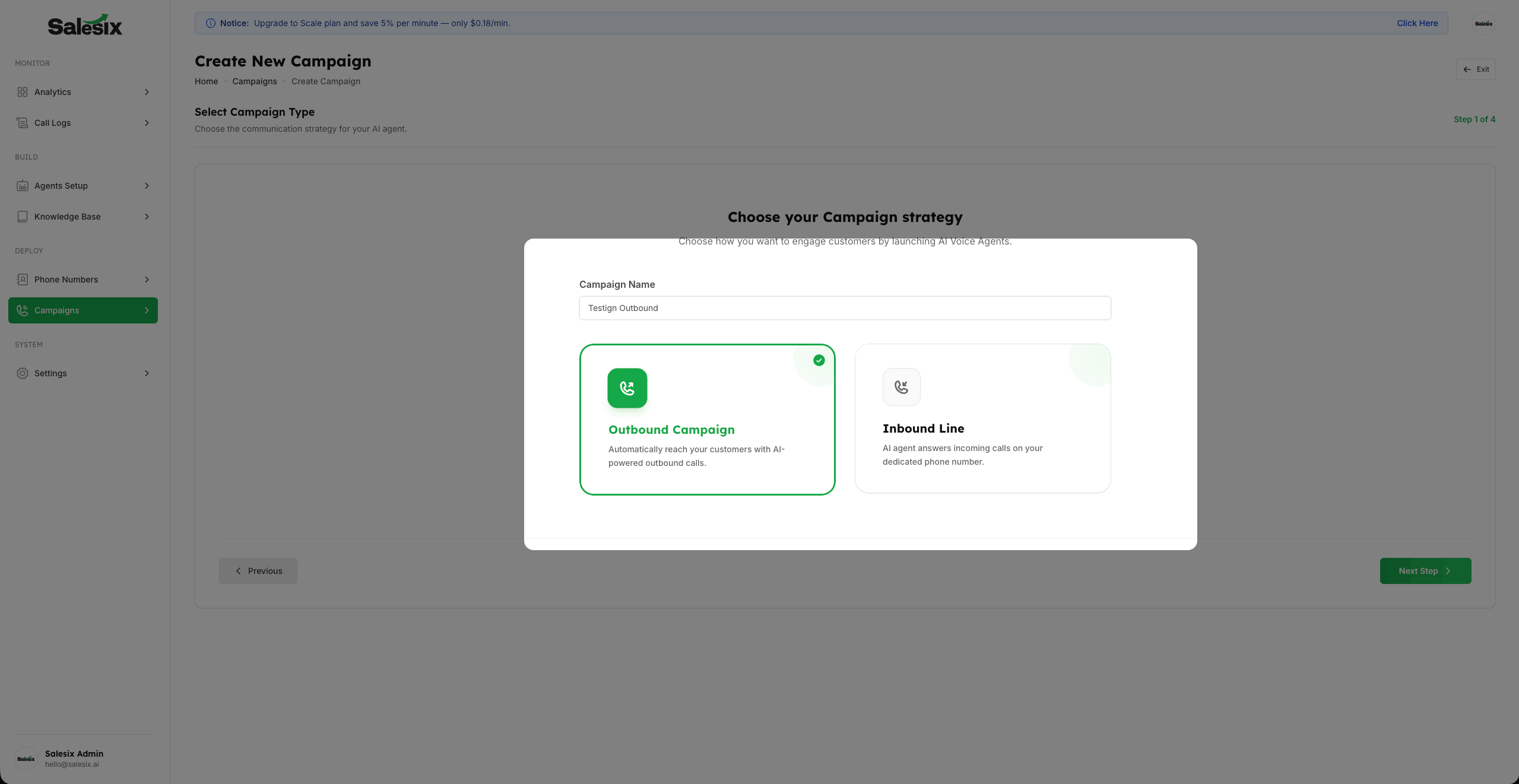Screen dimensions: 1519x784
Task: Expand the Settings section chevron
Action: point(147,373)
